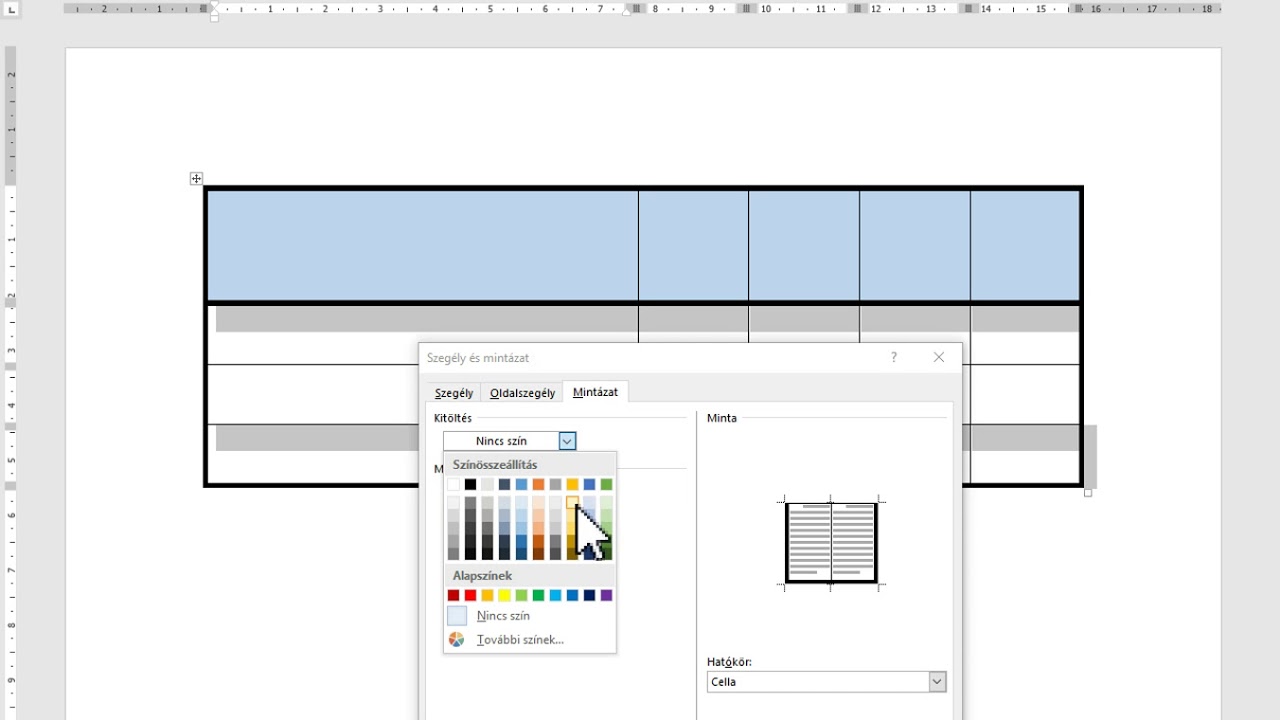Open the Oldalszegély tab
This screenshot has height=720, width=1280.
[522, 393]
